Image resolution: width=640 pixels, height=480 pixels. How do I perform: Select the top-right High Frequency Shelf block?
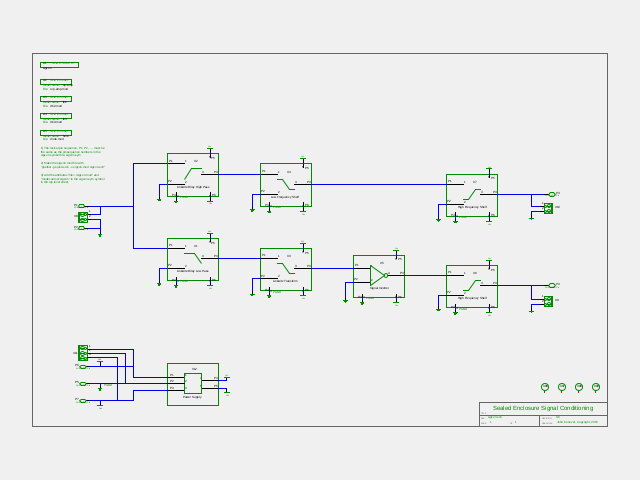[472, 196]
